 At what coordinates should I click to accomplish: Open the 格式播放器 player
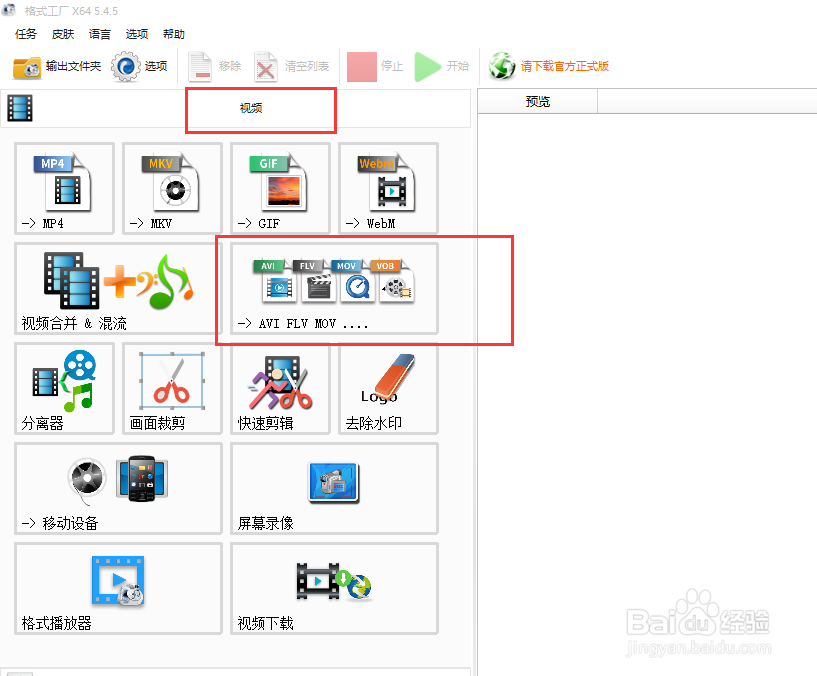coord(118,588)
